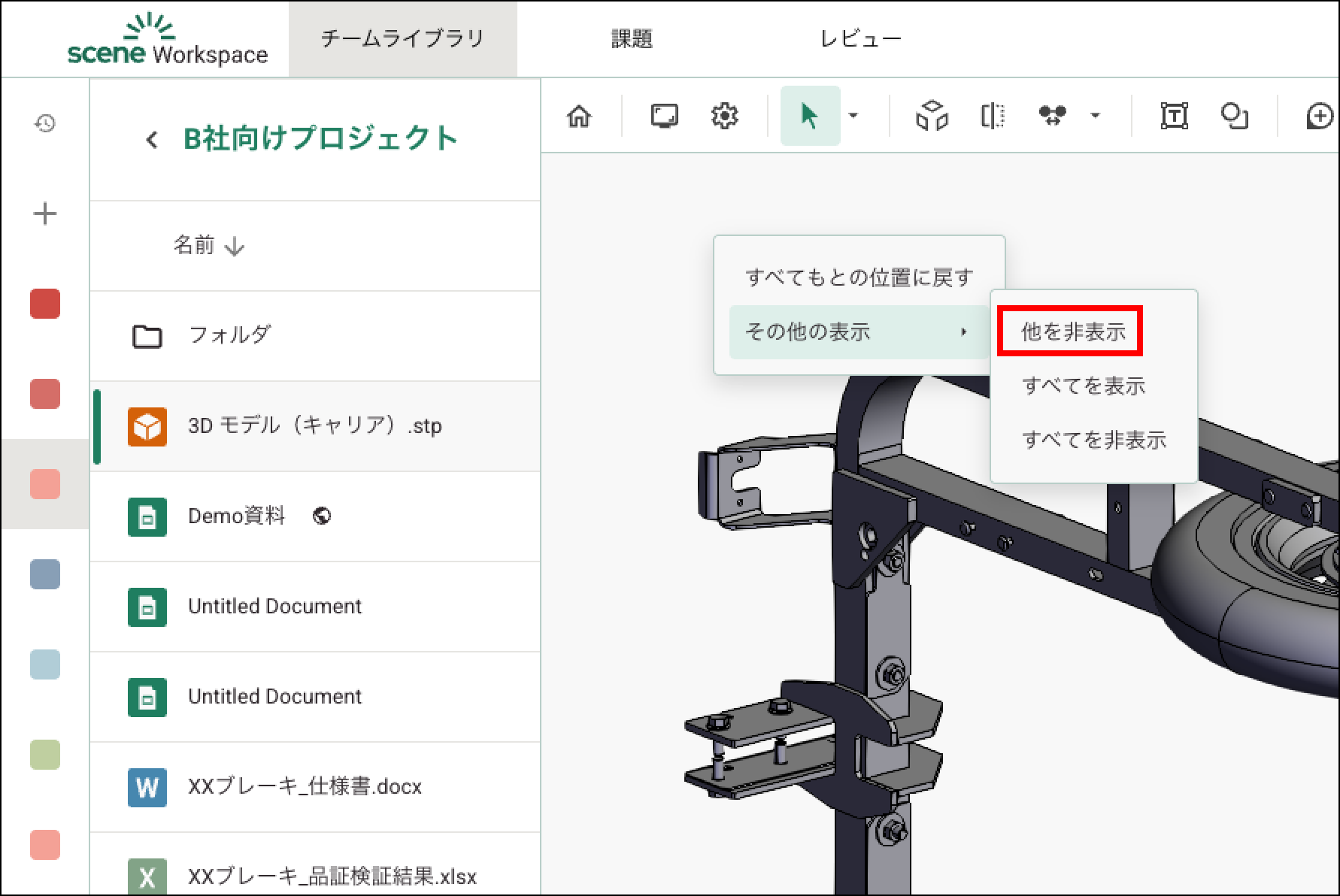This screenshot has height=896, width=1340.
Task: Go back using arrow beside B社向けプロジェクト
Action: click(x=152, y=140)
